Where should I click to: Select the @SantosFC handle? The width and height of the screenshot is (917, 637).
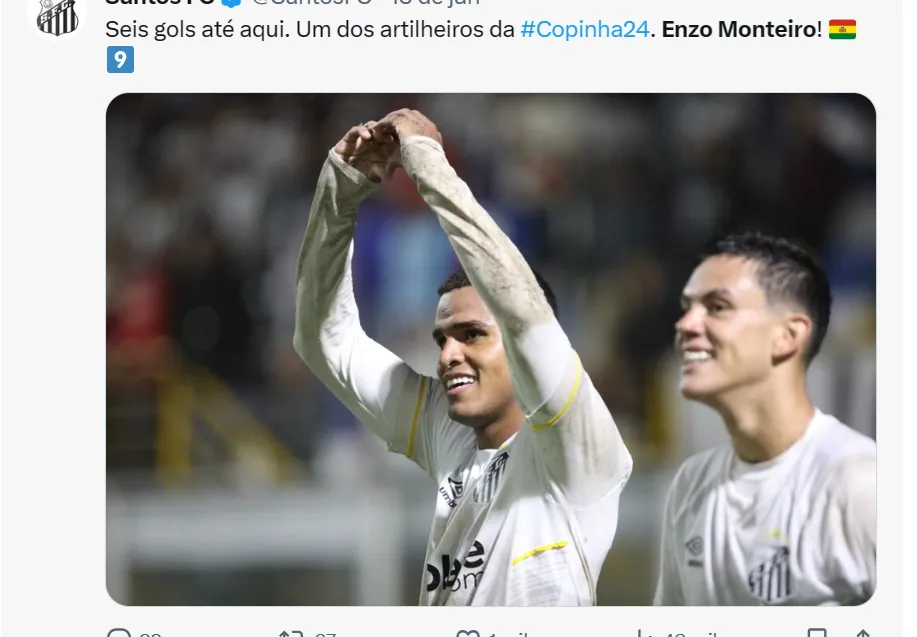pyautogui.click(x=312, y=2)
